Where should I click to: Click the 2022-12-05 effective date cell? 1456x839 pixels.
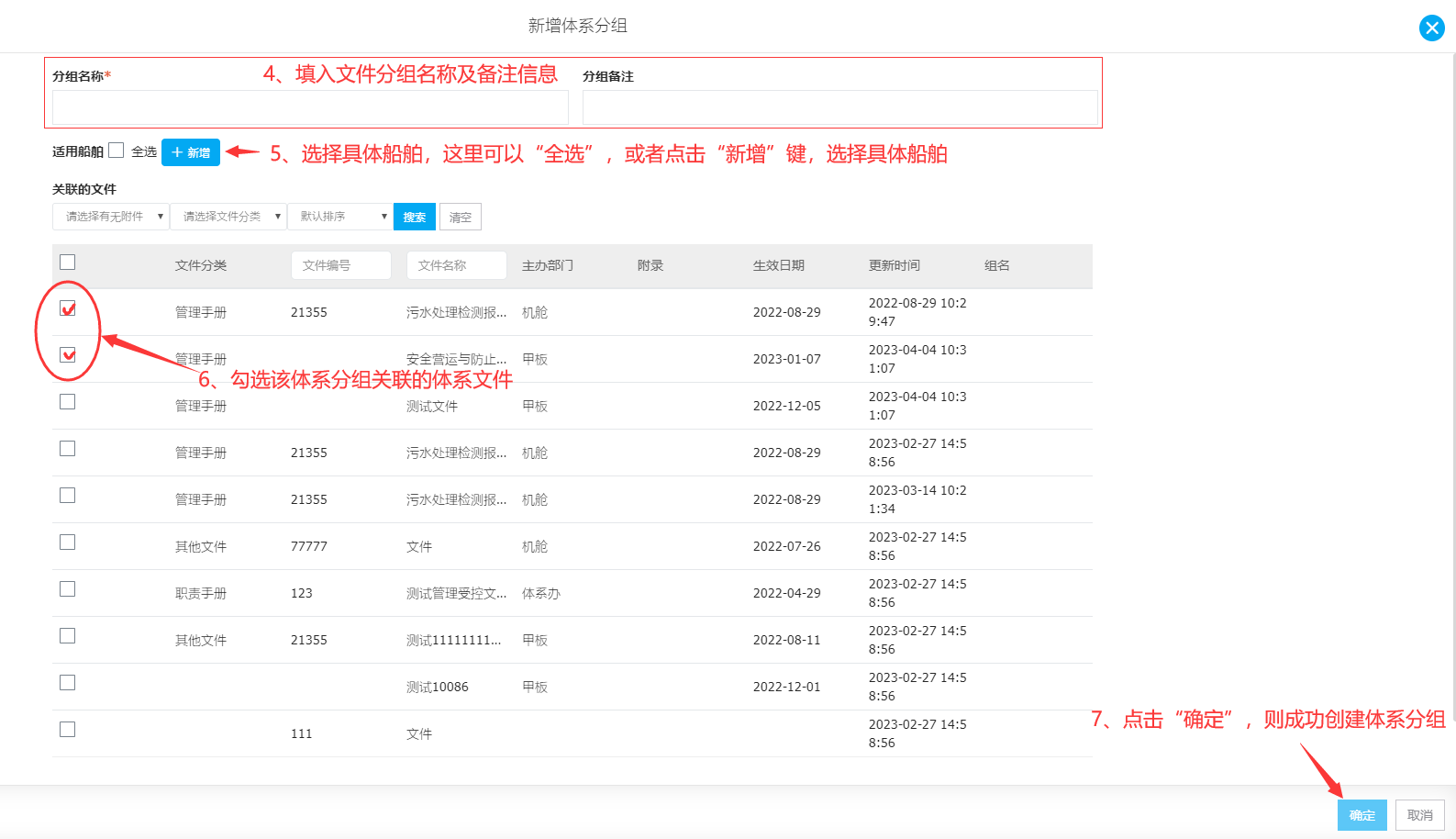tap(787, 406)
